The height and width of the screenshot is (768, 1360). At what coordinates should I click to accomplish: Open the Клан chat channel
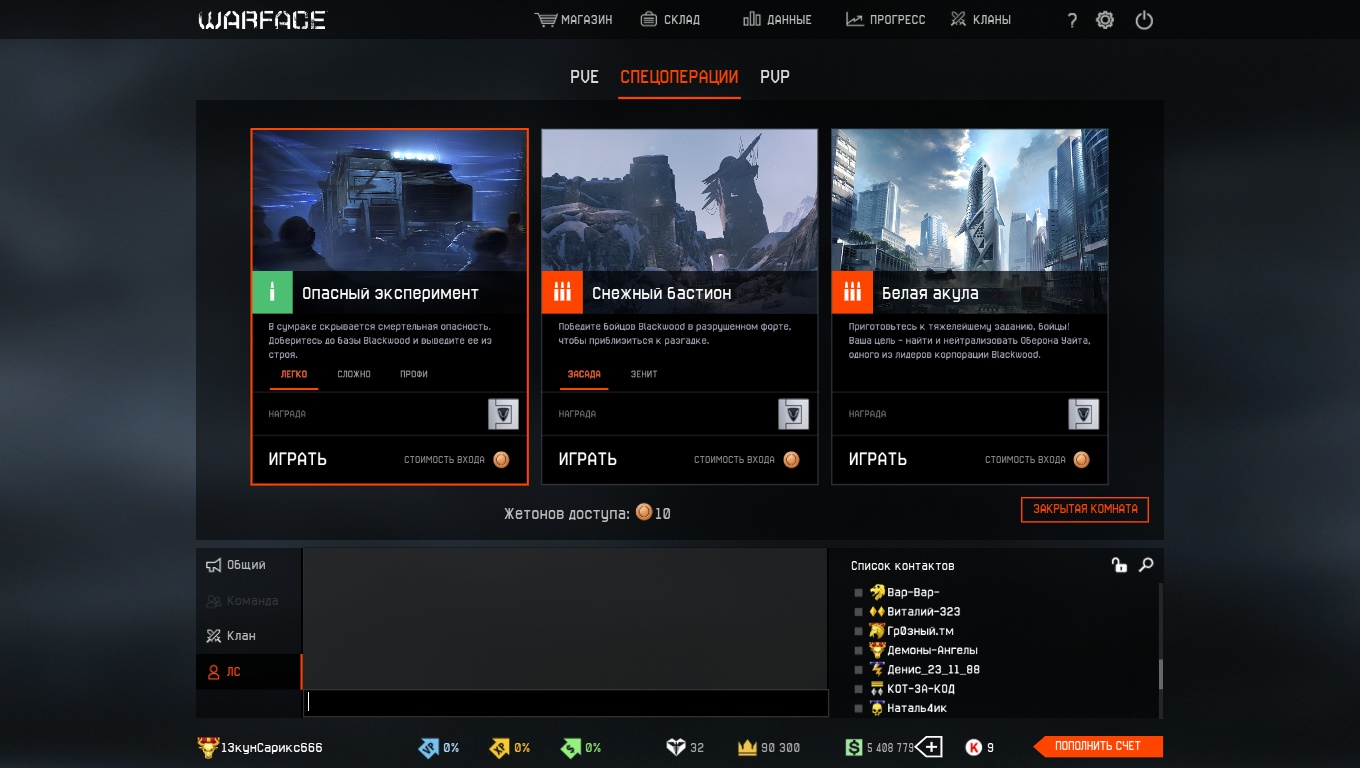pos(249,636)
